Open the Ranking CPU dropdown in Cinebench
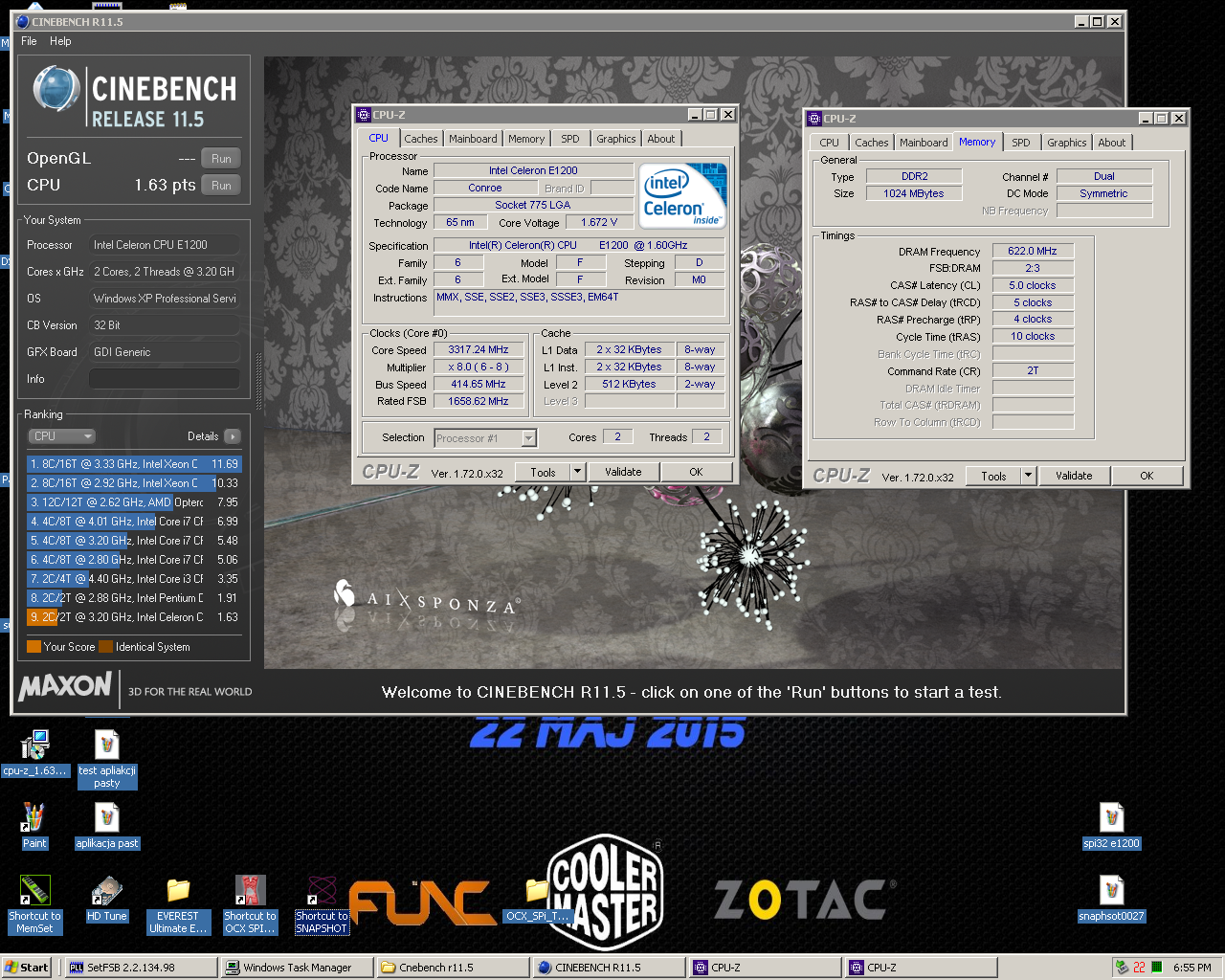 tap(61, 436)
